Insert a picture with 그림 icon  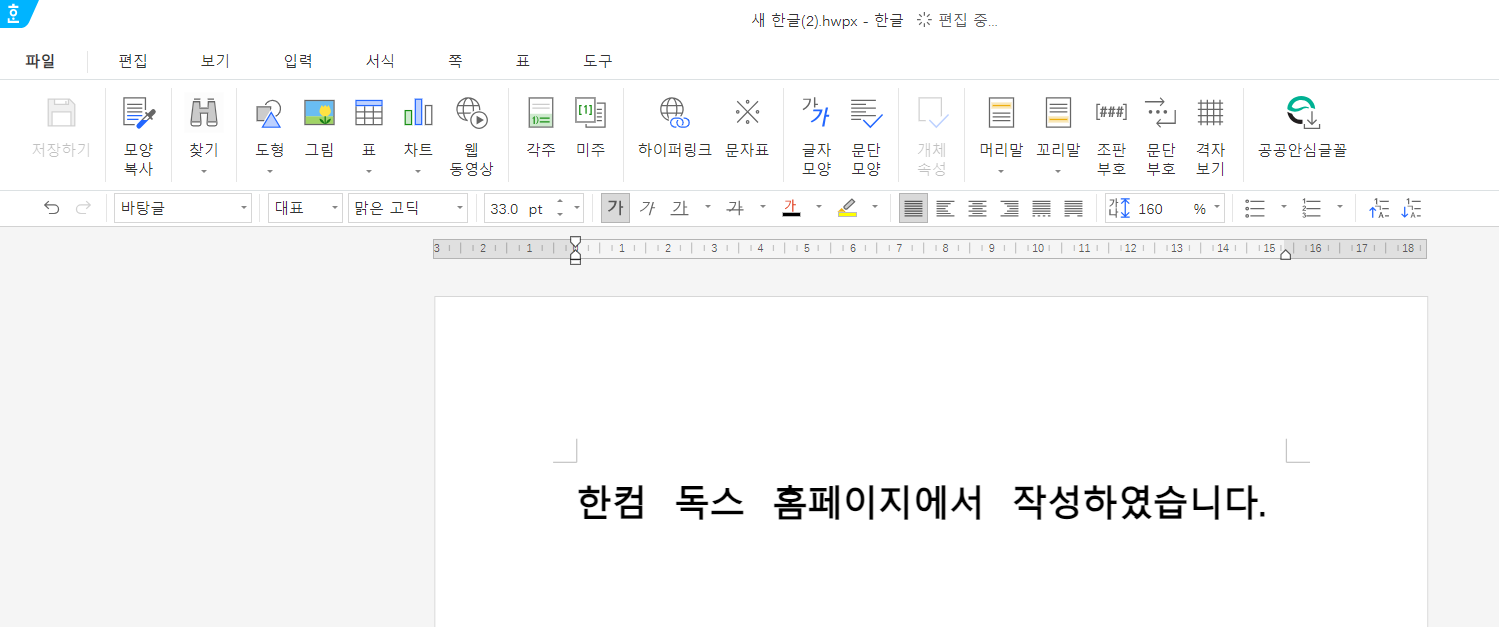coord(319,127)
